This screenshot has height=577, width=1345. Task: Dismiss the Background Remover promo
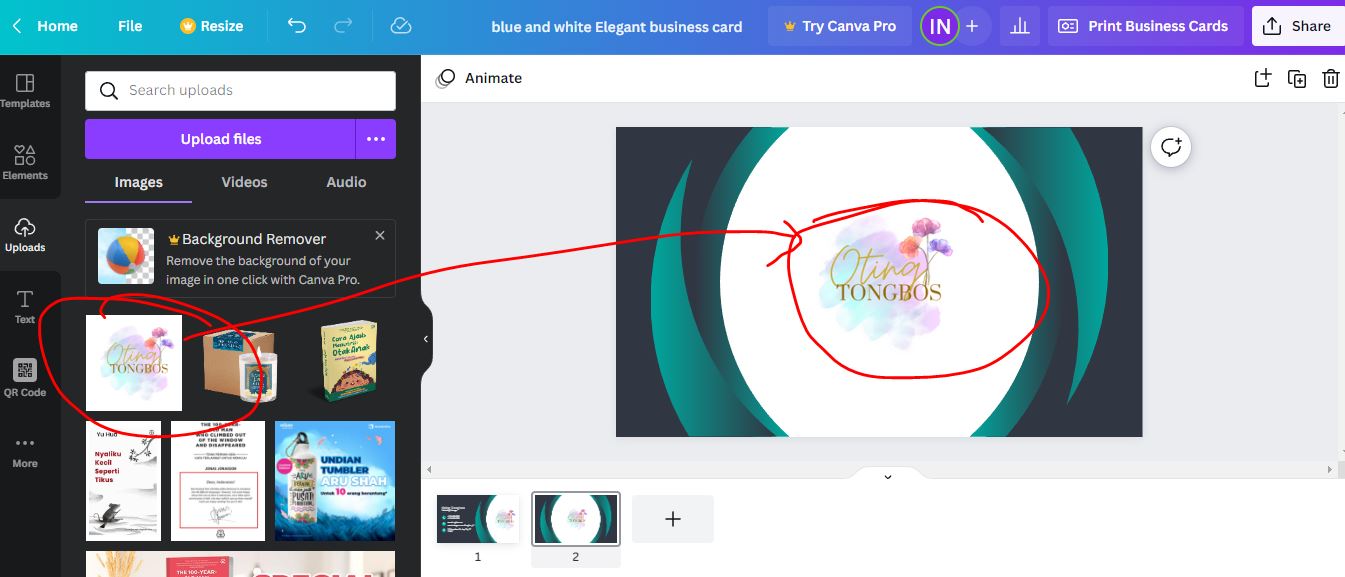379,235
